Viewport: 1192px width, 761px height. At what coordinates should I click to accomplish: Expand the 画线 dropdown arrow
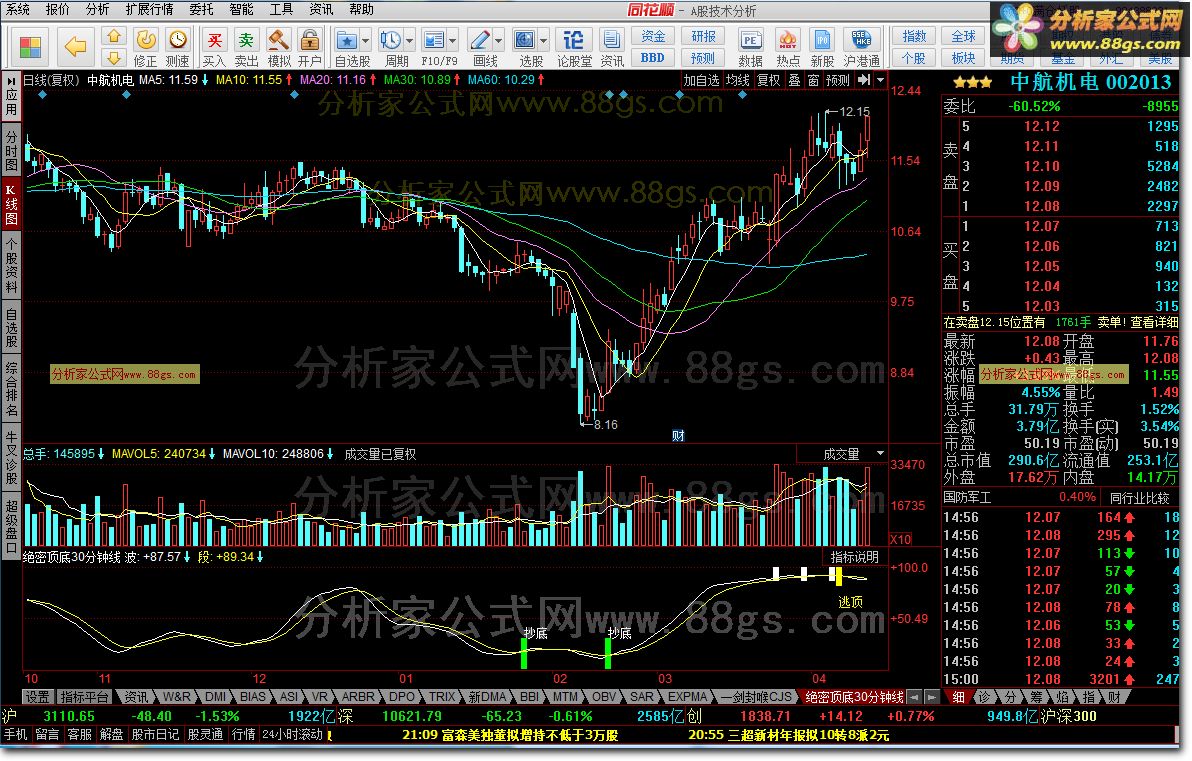[499, 41]
